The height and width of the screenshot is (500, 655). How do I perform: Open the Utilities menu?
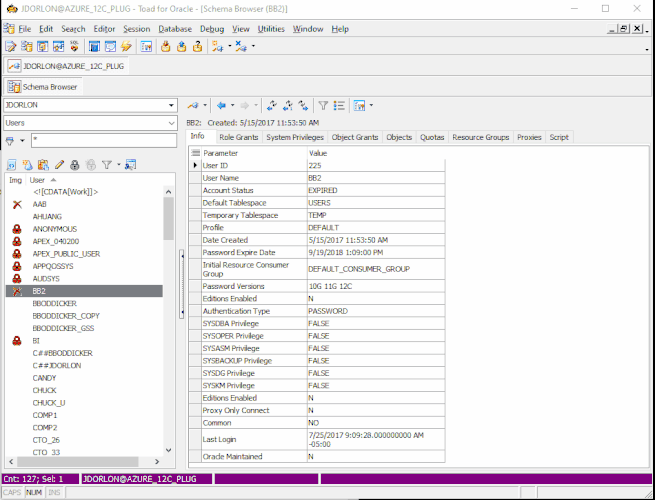[271, 29]
